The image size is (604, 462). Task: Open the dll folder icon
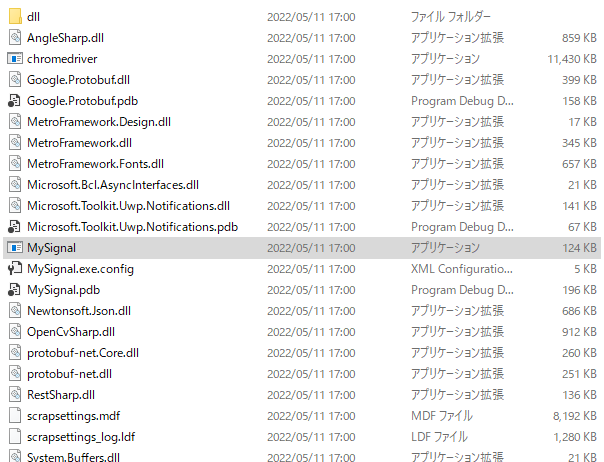(15, 17)
